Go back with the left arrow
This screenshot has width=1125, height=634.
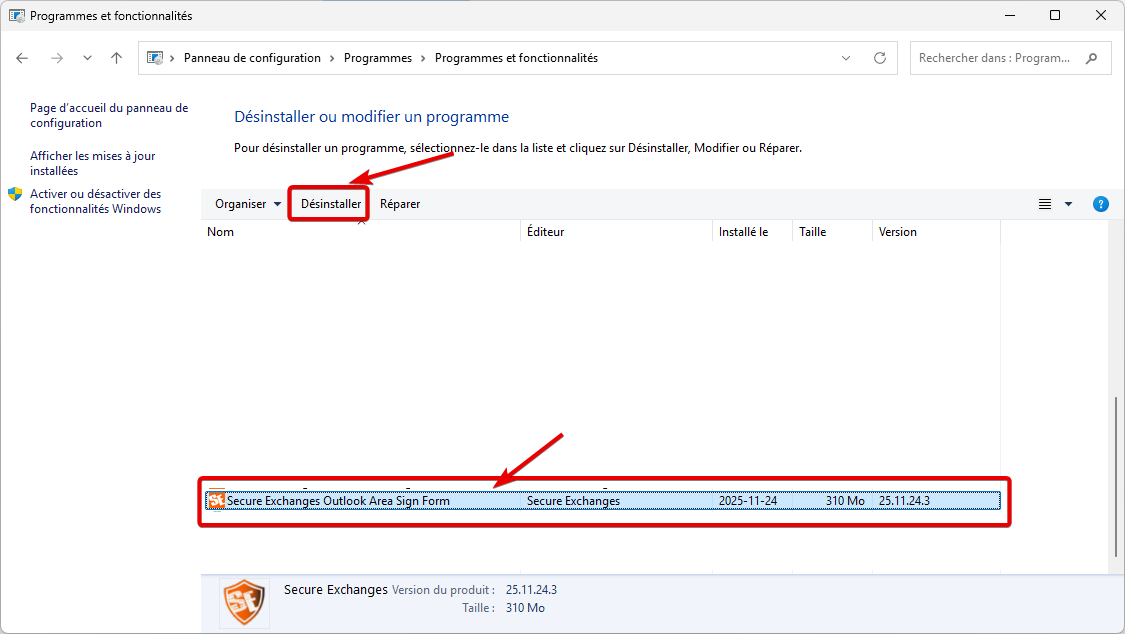(x=22, y=58)
